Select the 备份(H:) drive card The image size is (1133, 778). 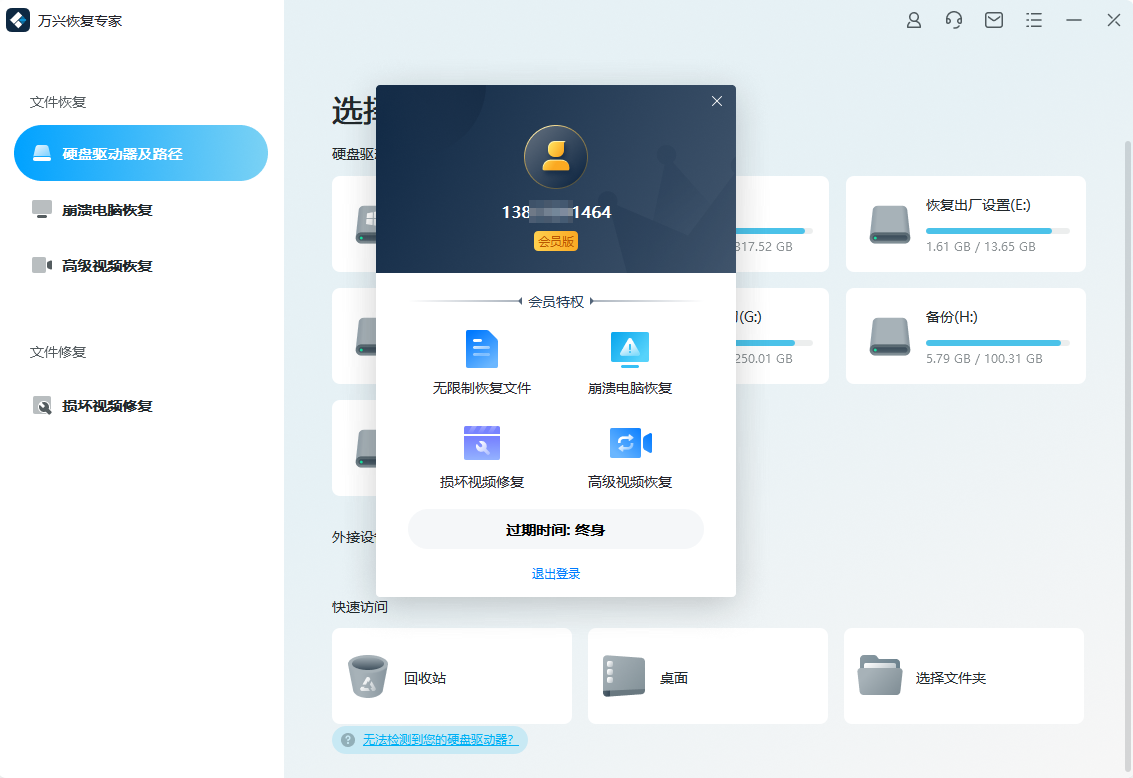pos(965,336)
